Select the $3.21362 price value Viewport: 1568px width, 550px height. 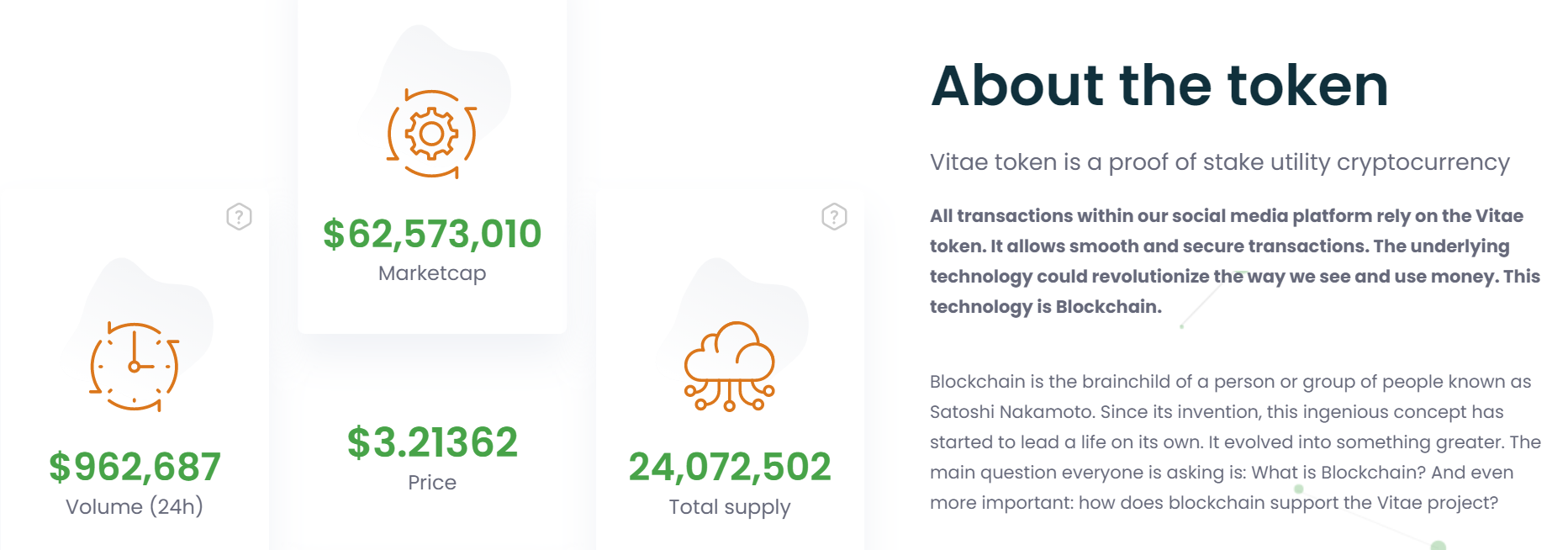pos(432,442)
